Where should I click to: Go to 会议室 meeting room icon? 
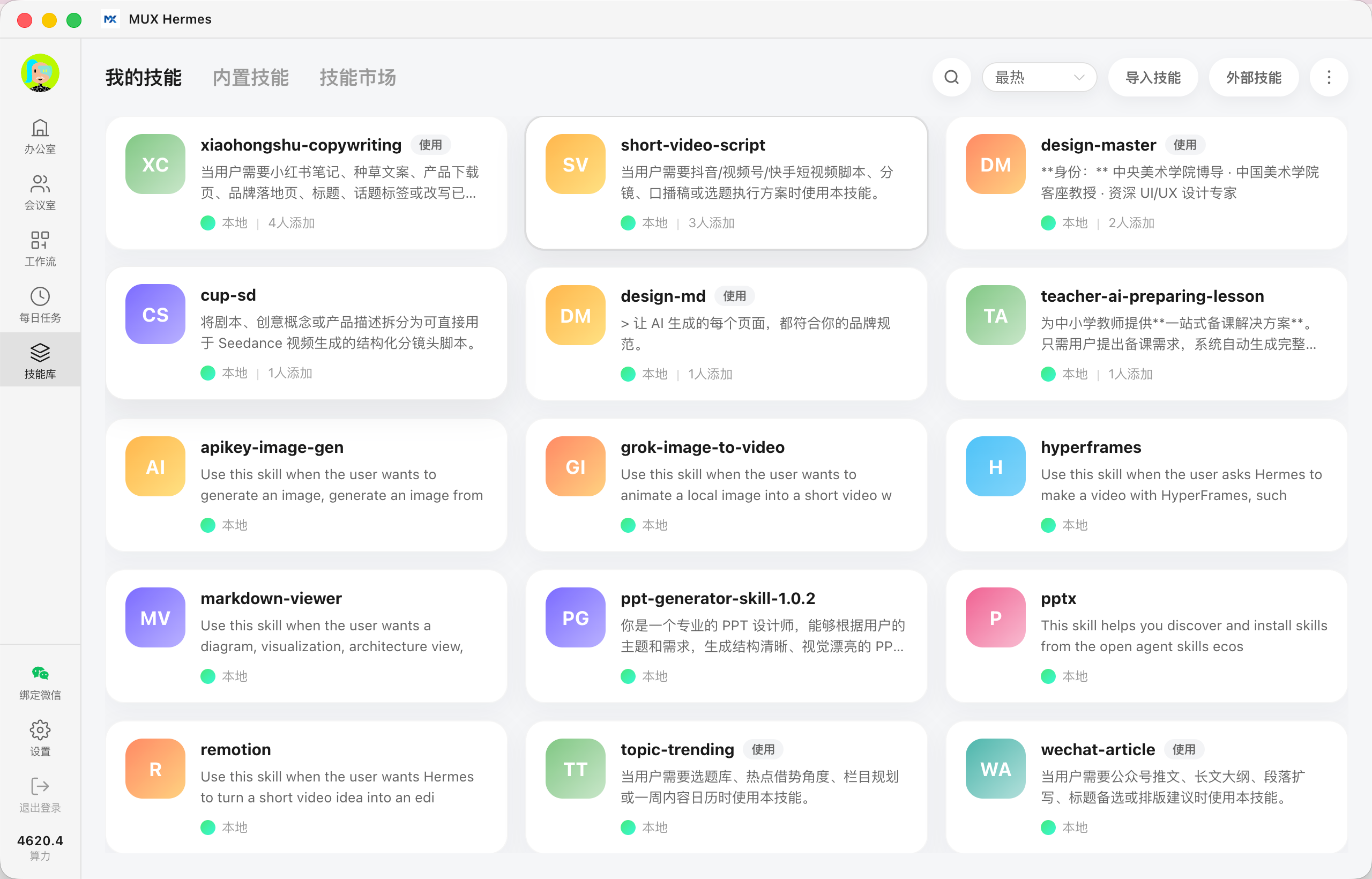tap(40, 184)
